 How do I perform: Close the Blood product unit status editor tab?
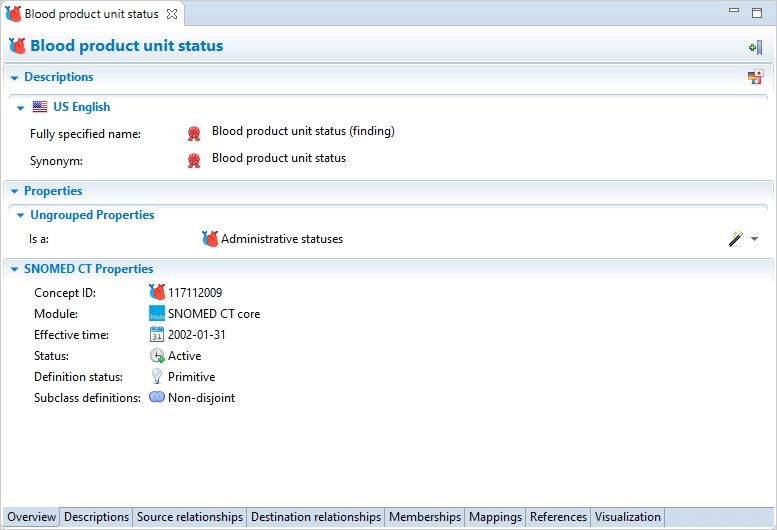click(x=171, y=14)
